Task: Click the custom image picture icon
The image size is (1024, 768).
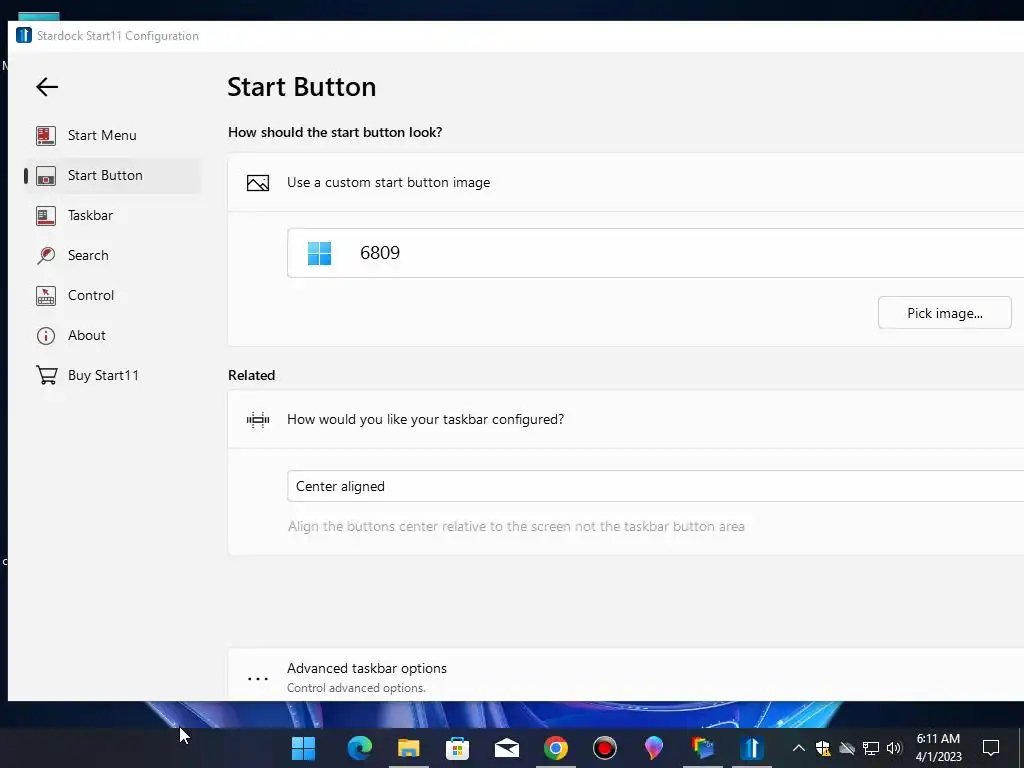Action: [258, 183]
